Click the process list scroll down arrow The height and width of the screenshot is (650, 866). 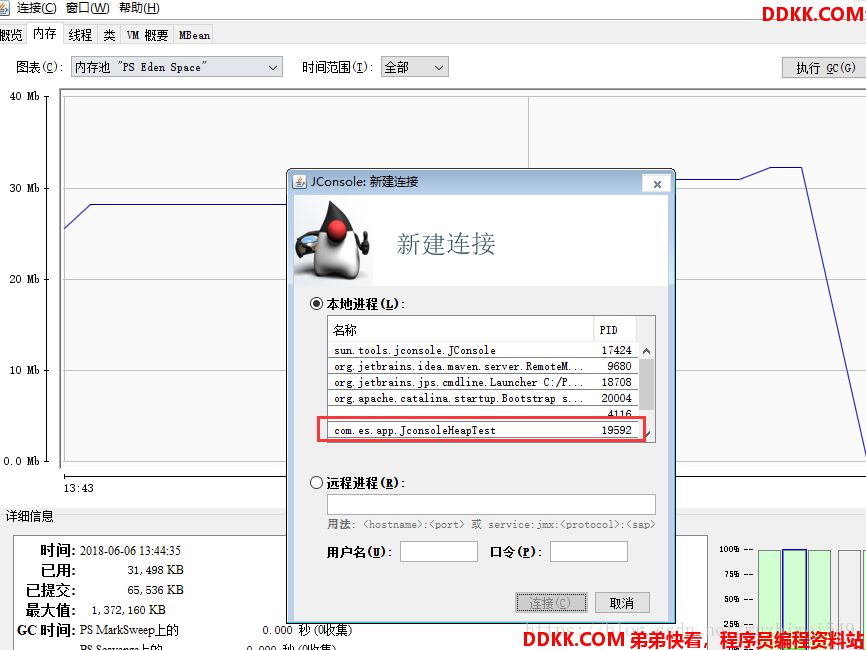click(x=647, y=434)
